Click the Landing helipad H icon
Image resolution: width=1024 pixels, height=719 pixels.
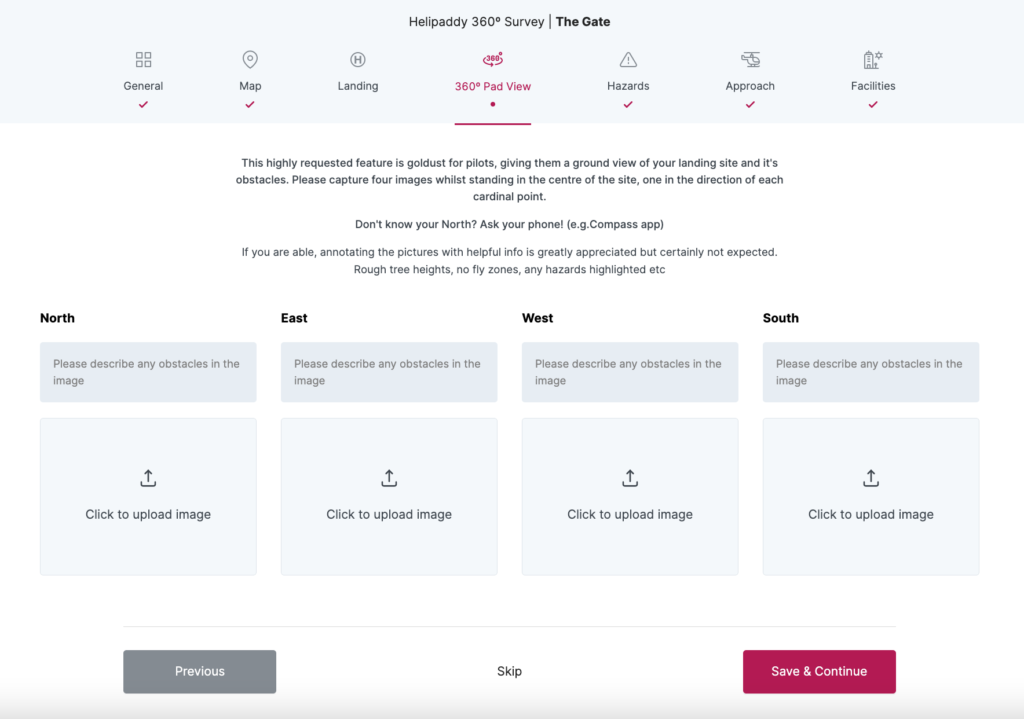point(358,60)
